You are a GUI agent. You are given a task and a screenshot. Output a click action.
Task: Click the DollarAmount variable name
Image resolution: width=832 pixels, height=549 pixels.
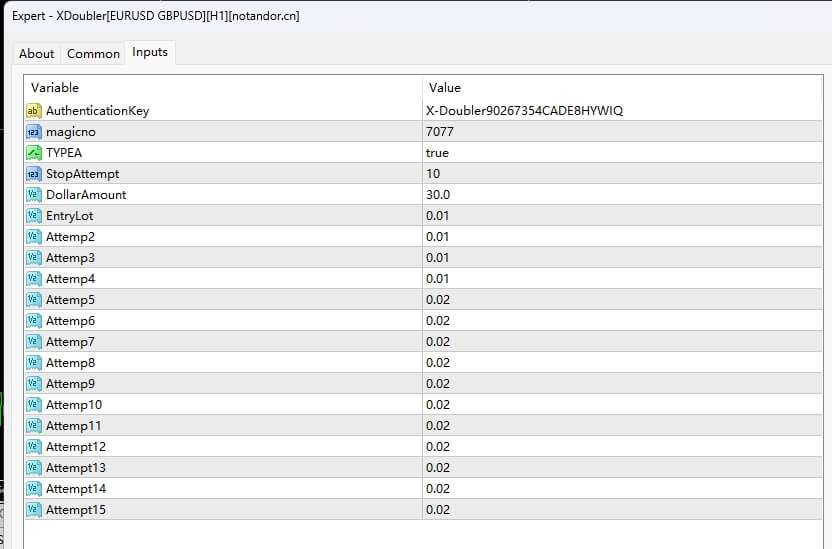coord(86,195)
